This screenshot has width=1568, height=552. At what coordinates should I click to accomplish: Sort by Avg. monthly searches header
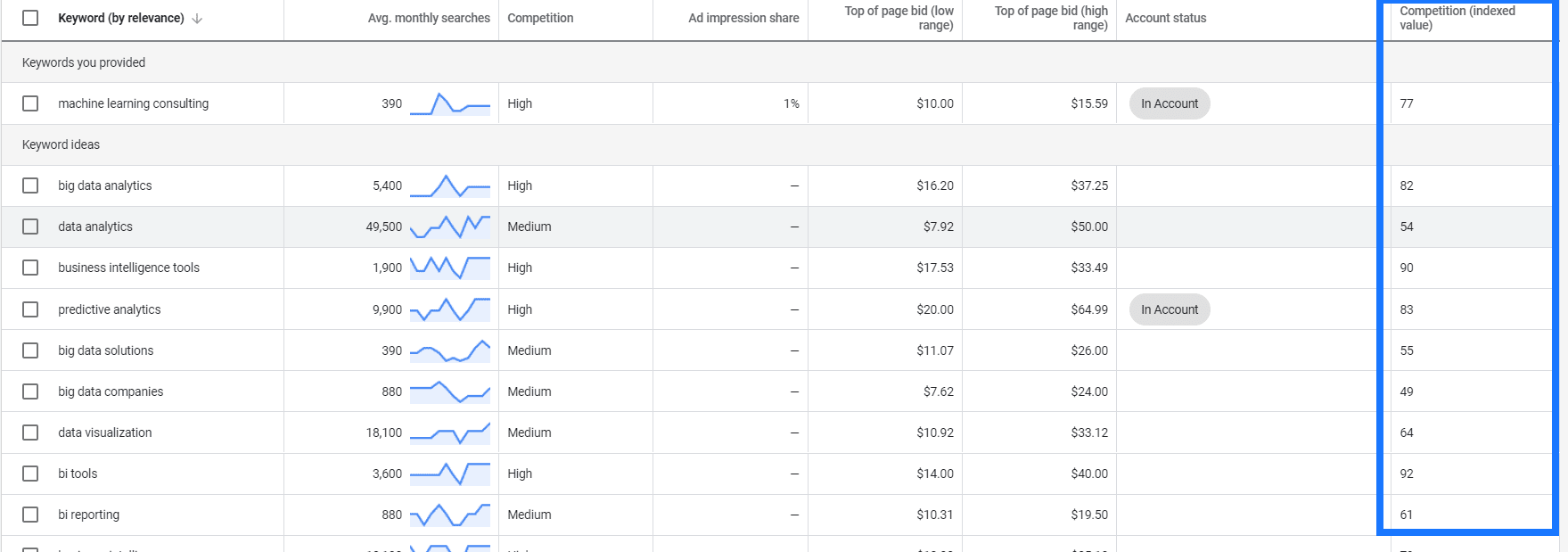[x=429, y=18]
